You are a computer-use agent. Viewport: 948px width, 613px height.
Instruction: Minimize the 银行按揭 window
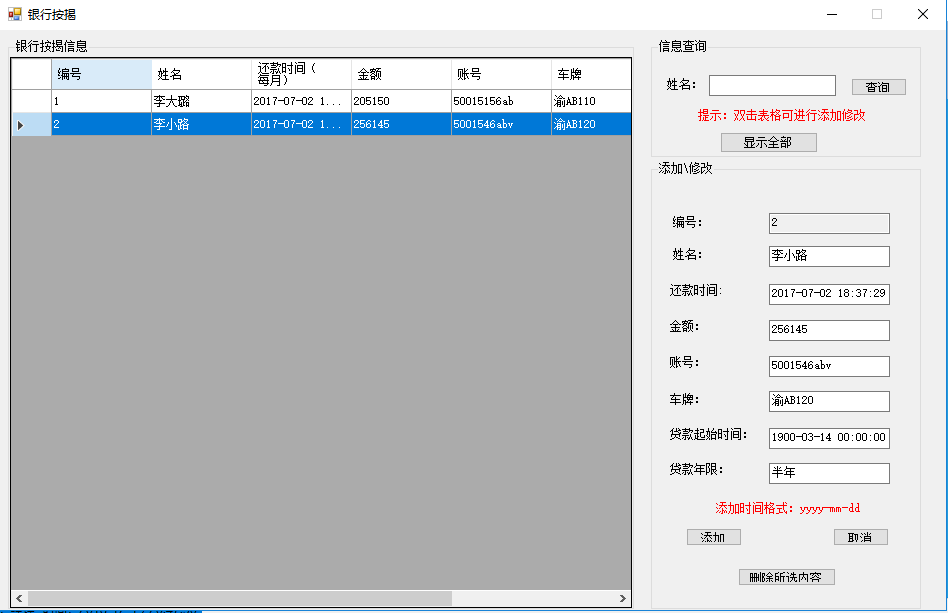point(833,14)
